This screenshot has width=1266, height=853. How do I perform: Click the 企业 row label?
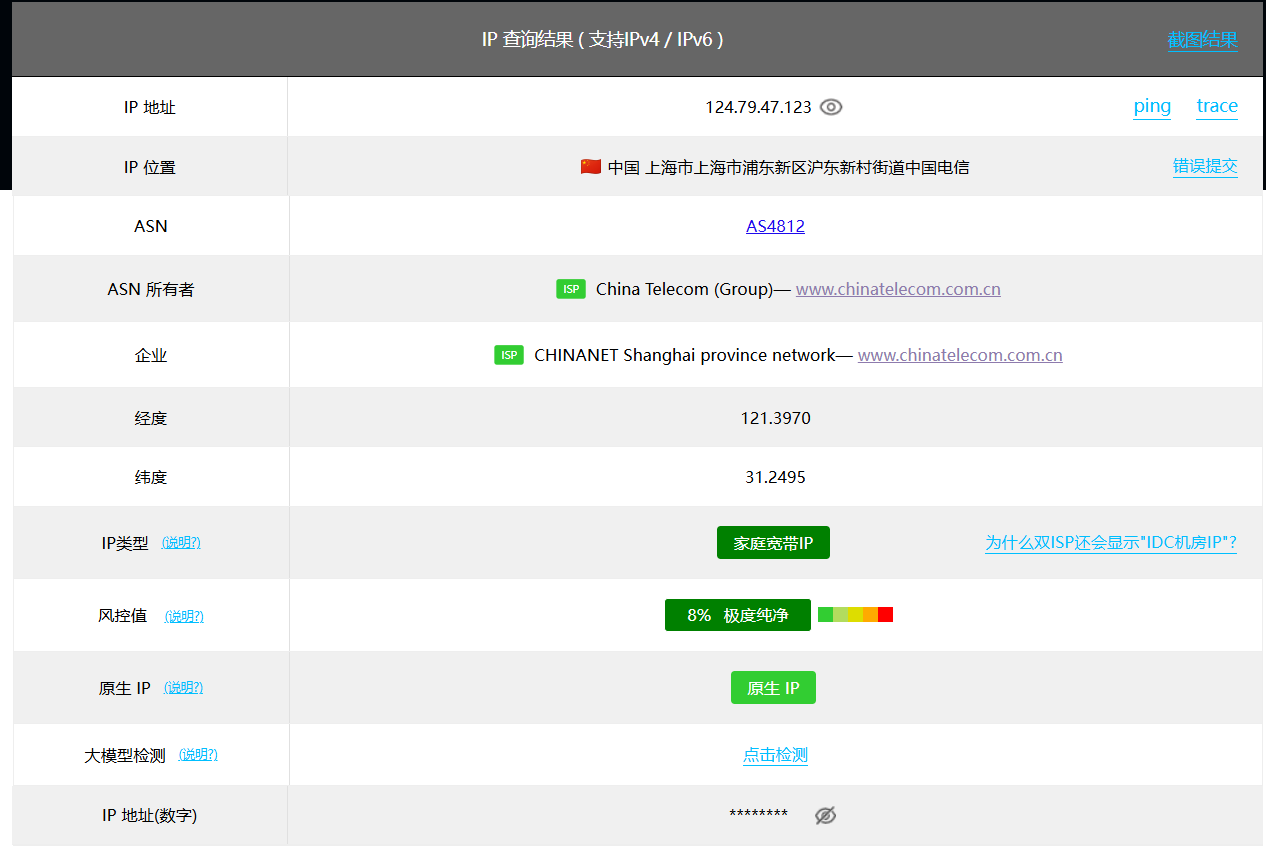tap(151, 355)
